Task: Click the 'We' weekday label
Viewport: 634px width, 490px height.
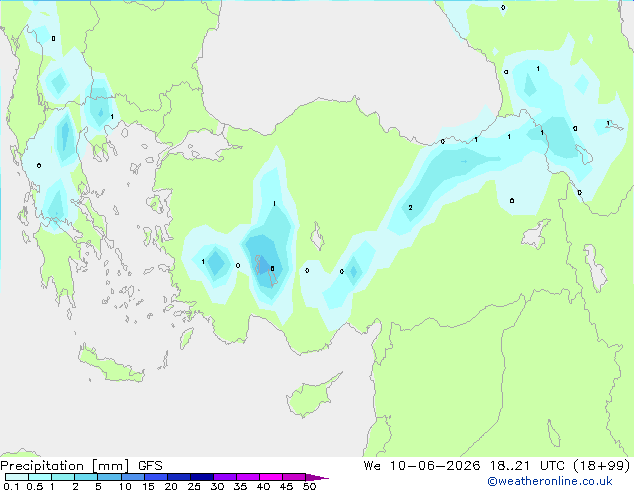Action: [x=372, y=466]
